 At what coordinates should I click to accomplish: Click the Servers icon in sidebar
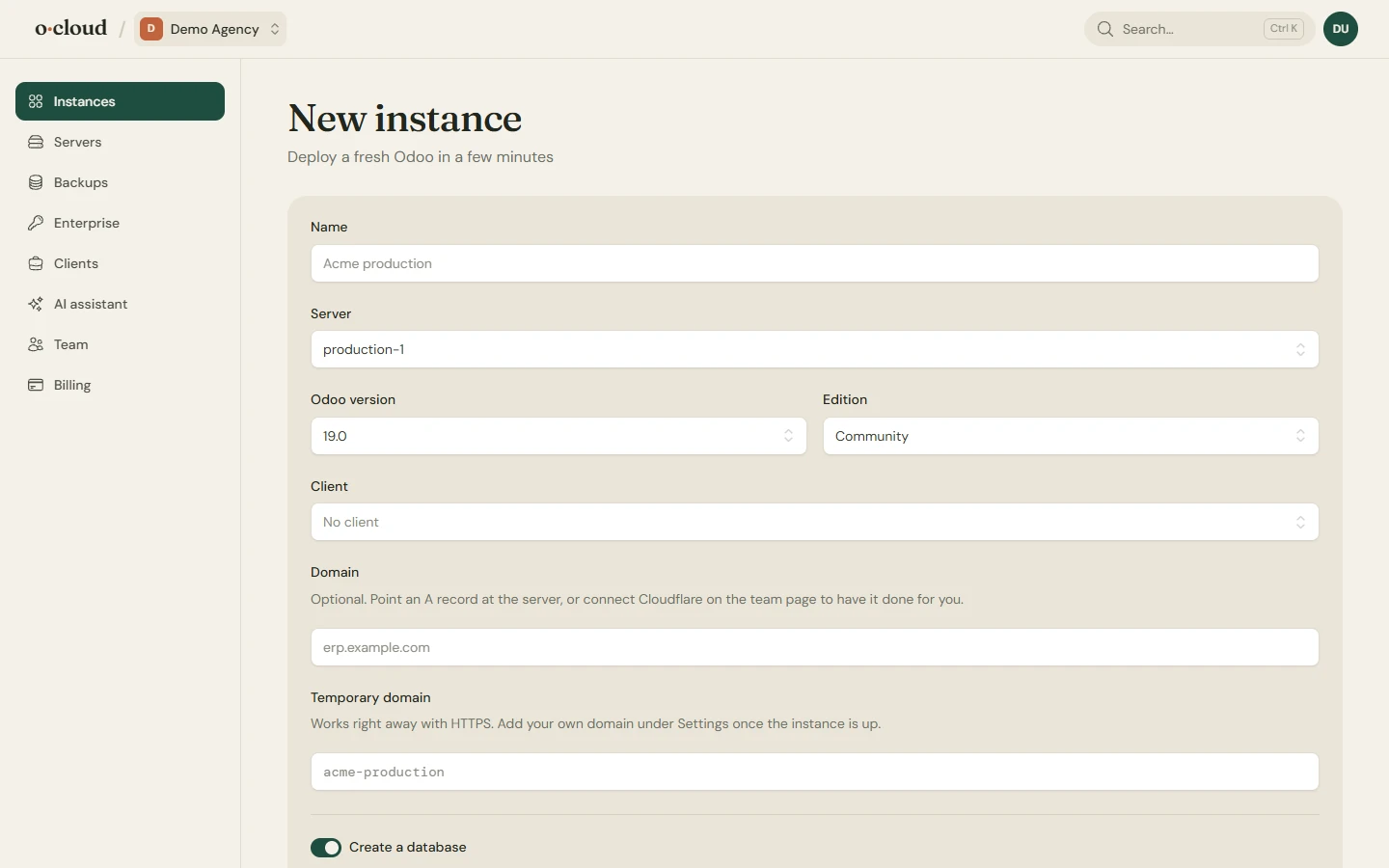click(x=36, y=142)
